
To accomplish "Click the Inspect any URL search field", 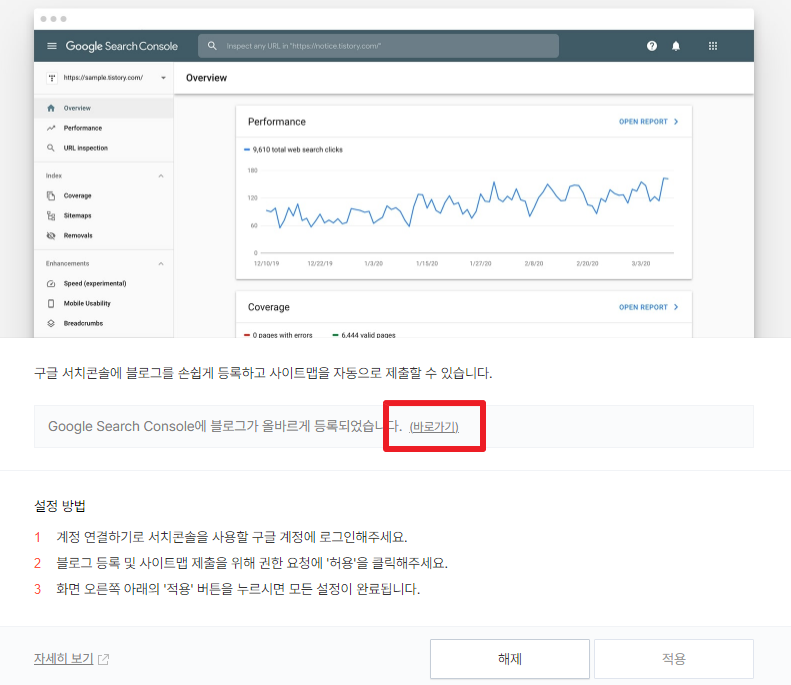I will tap(378, 46).
